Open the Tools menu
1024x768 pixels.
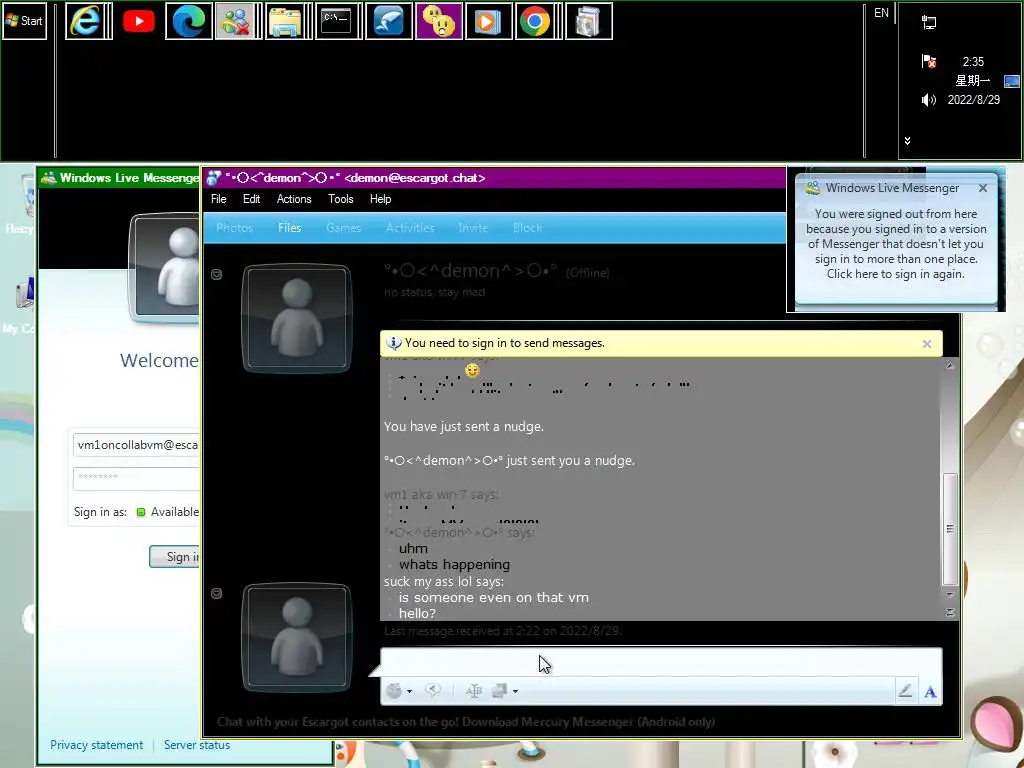pyautogui.click(x=340, y=199)
